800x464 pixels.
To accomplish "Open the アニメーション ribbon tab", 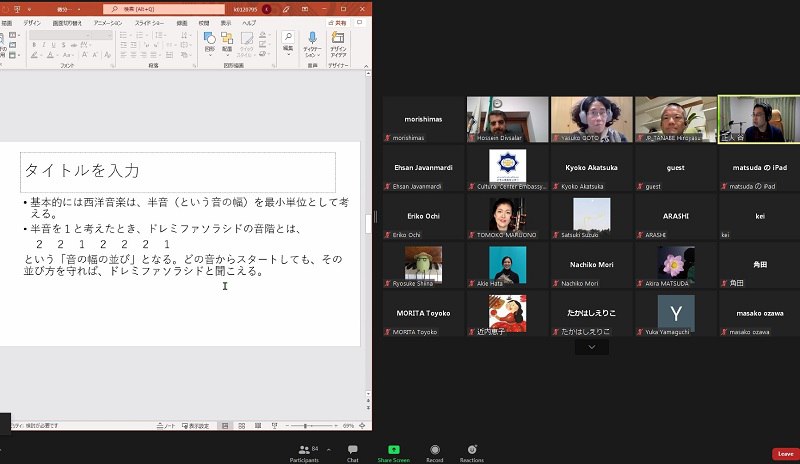I will pyautogui.click(x=108, y=21).
